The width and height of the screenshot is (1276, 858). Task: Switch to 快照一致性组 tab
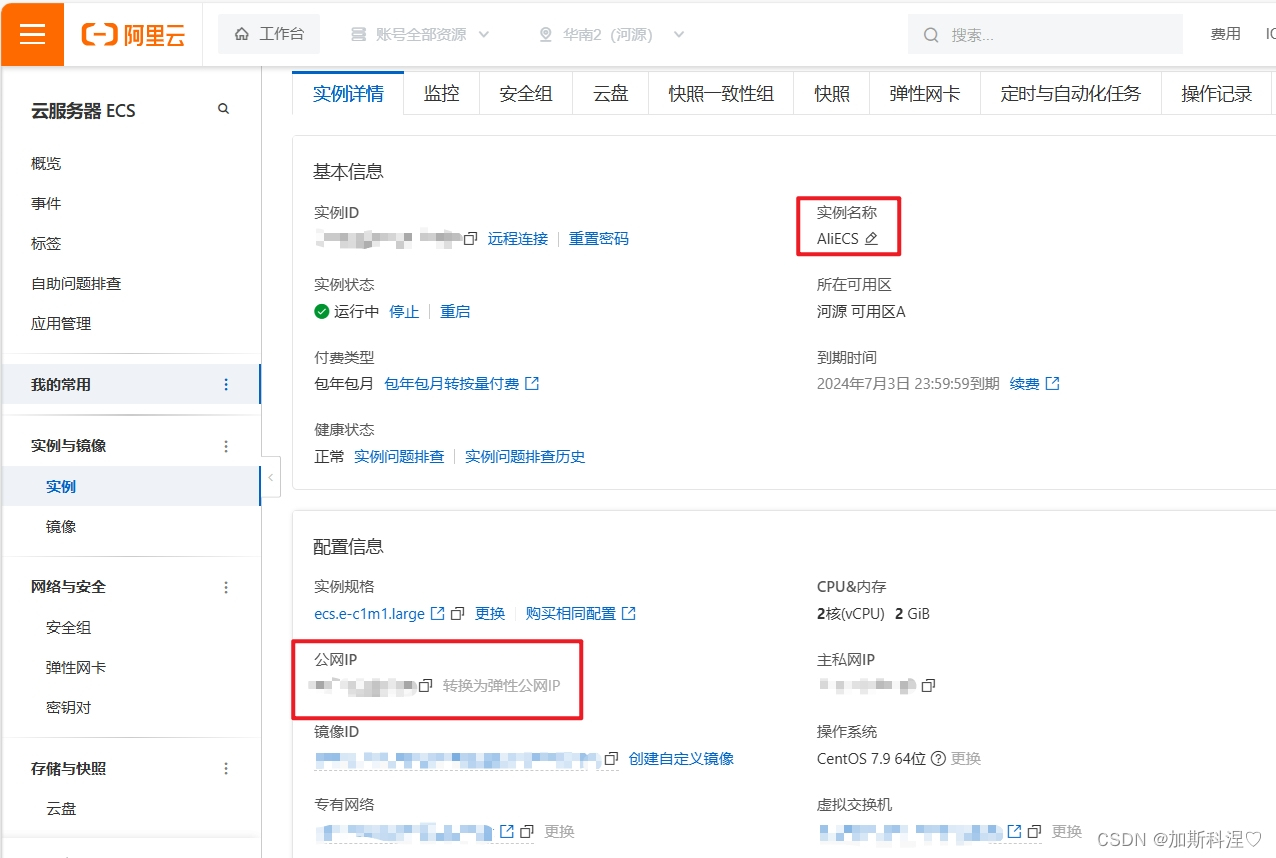click(x=721, y=94)
